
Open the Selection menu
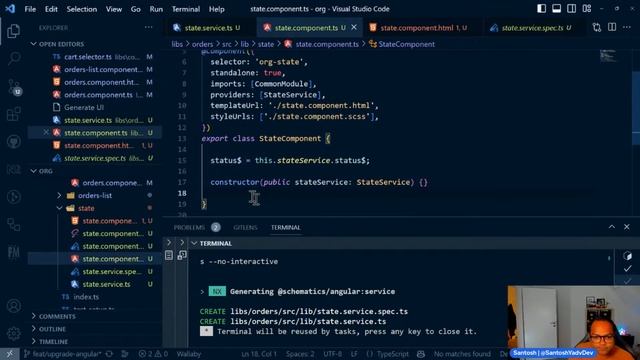(82, 9)
